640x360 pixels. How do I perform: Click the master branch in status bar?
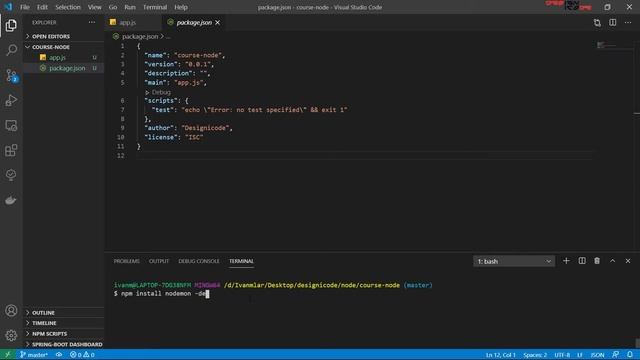click(34, 355)
